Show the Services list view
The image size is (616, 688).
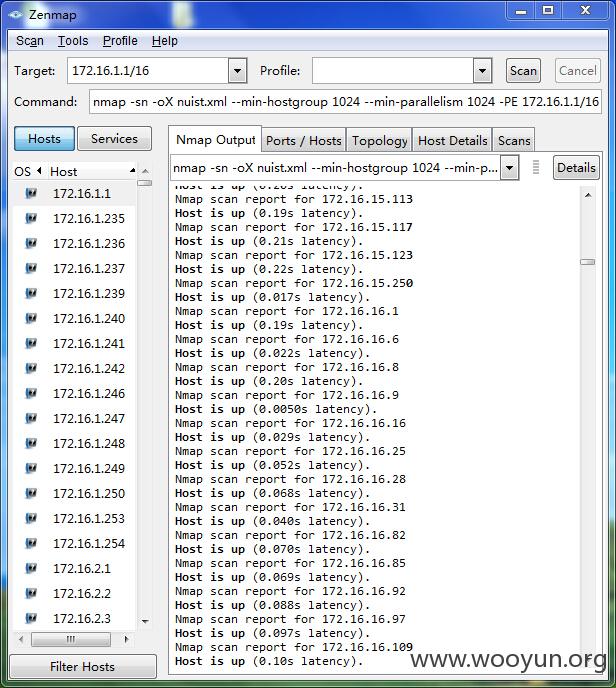114,139
